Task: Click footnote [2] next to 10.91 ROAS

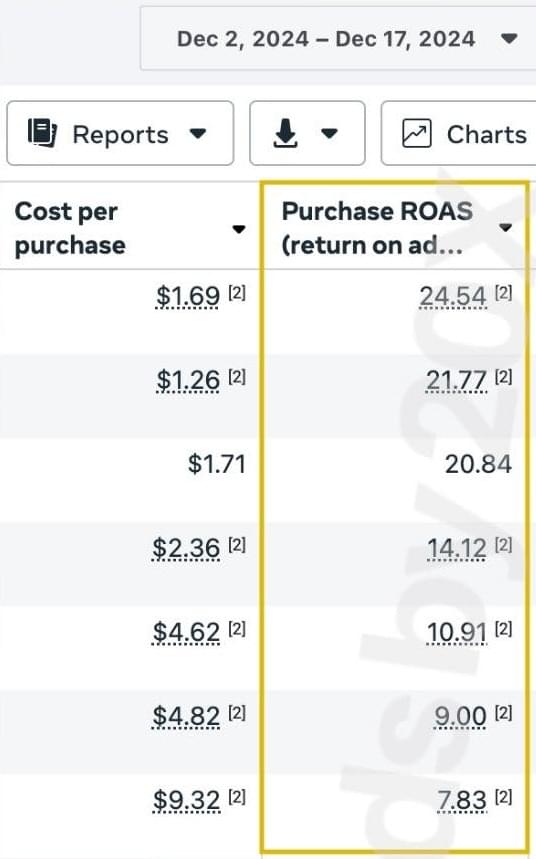Action: (x=504, y=628)
